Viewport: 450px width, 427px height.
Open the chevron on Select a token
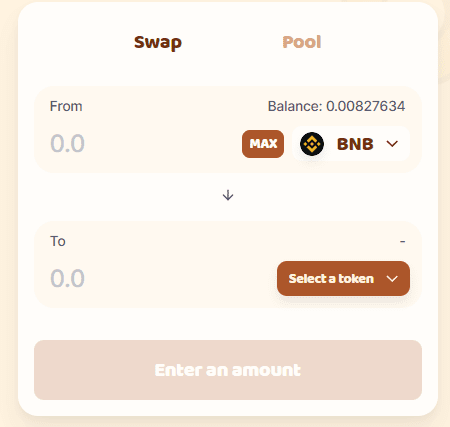tap(392, 279)
